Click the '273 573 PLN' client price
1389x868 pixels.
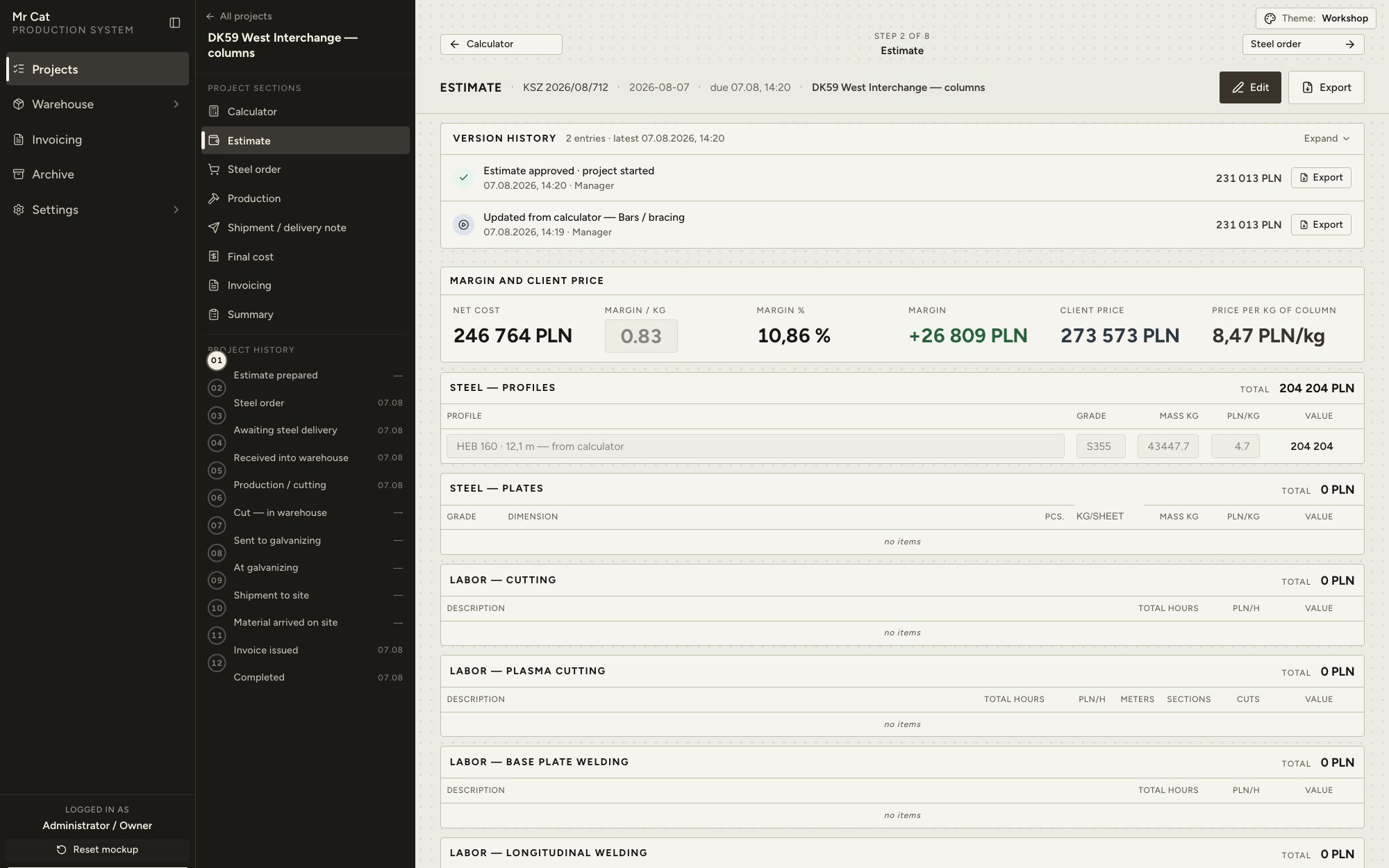pyautogui.click(x=1120, y=335)
